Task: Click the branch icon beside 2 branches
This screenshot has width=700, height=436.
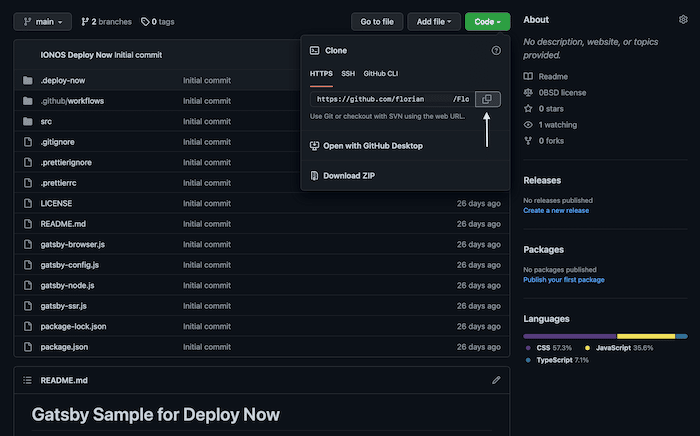Action: tap(85, 21)
